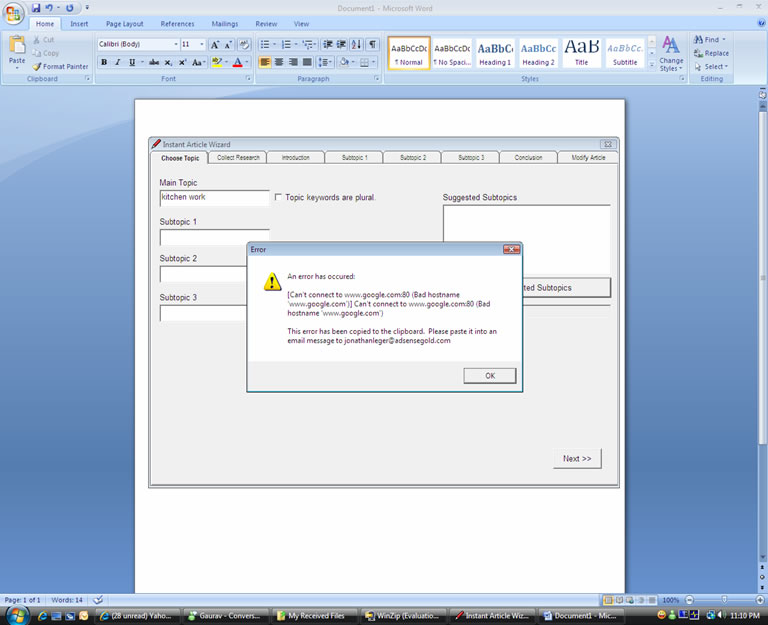Apply strikethrough formatting
Viewport: 768px width, 625px height.
[154, 62]
